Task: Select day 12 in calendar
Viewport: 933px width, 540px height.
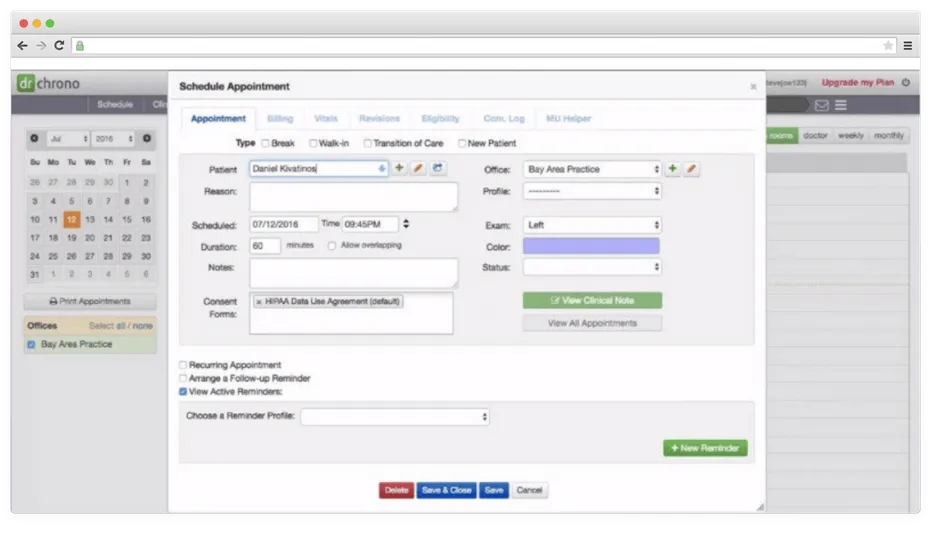Action: [x=71, y=219]
